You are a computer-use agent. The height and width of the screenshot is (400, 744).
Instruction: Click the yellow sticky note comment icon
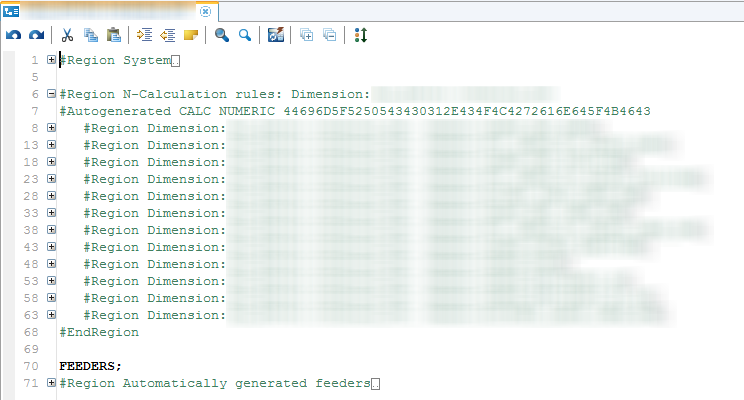click(191, 35)
